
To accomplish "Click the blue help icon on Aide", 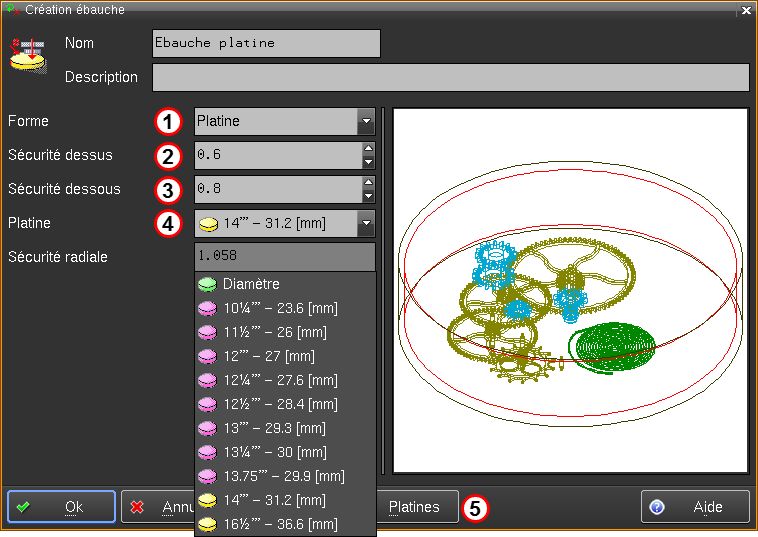I will click(x=657, y=507).
